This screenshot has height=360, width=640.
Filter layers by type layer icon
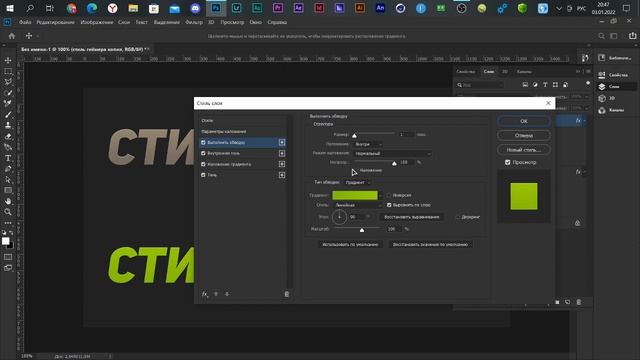pyautogui.click(x=545, y=84)
